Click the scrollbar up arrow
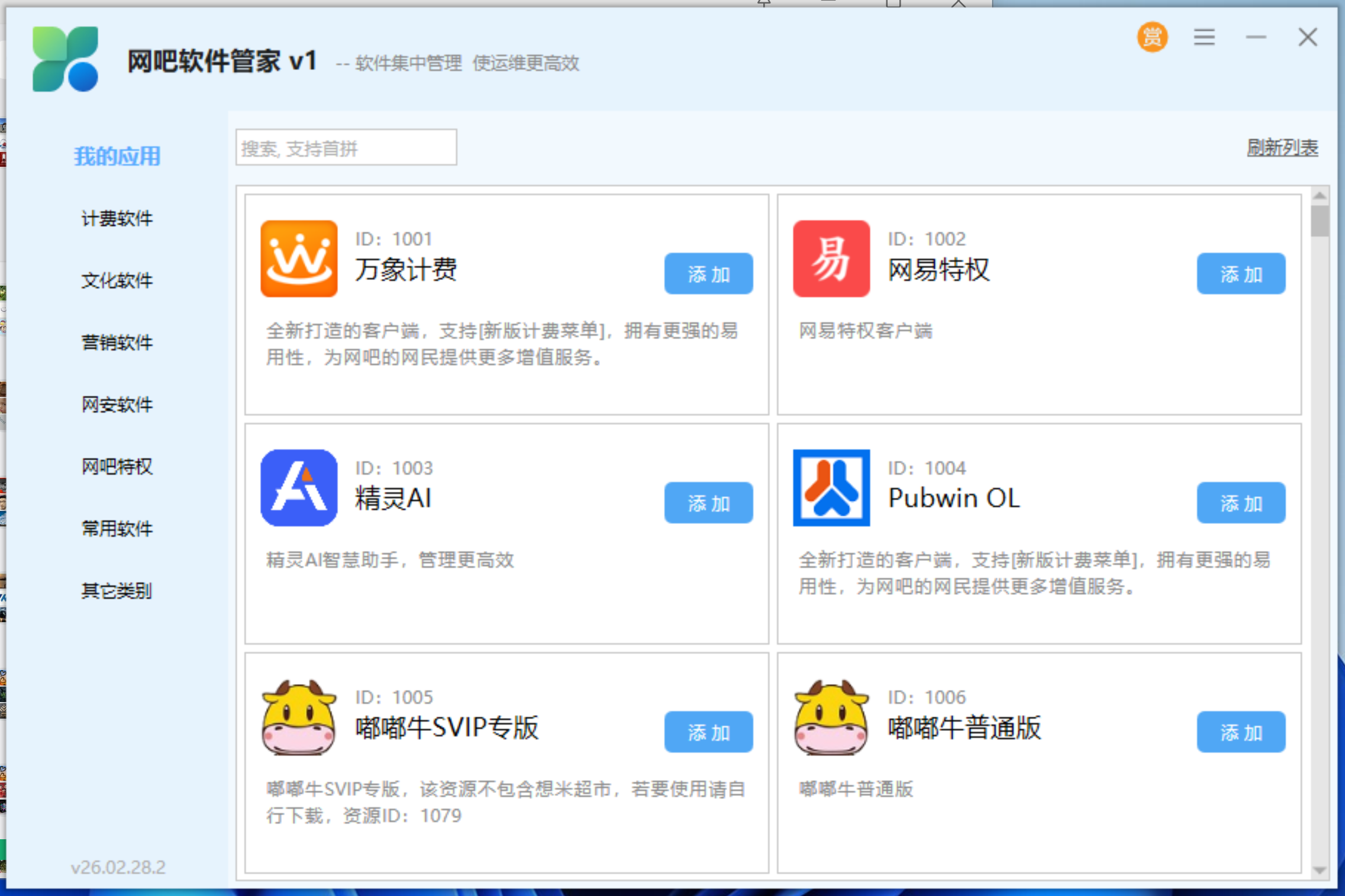The image size is (1345, 896). click(1320, 196)
